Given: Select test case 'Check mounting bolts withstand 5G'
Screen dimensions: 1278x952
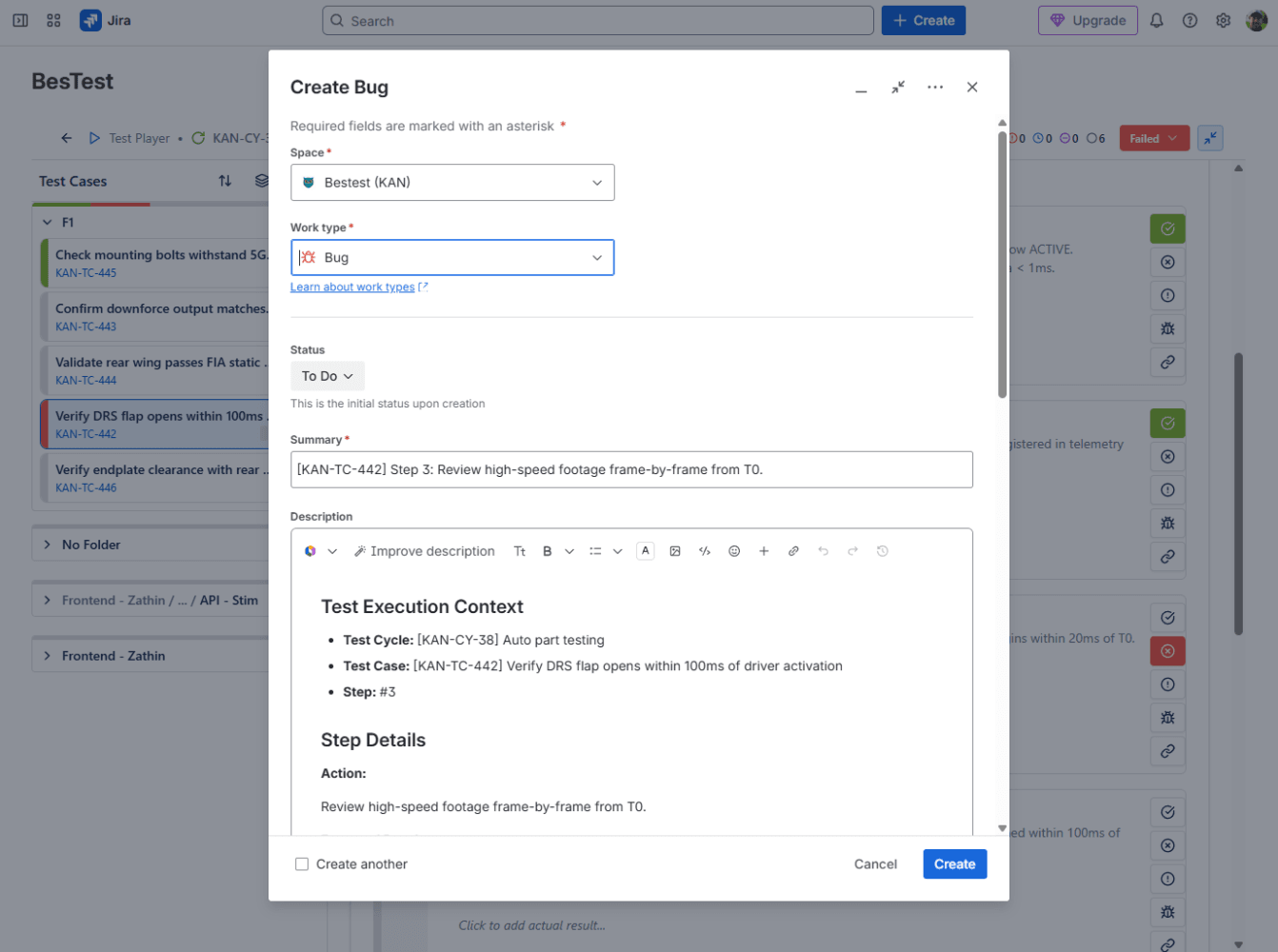Looking at the screenshot, I should [x=156, y=263].
